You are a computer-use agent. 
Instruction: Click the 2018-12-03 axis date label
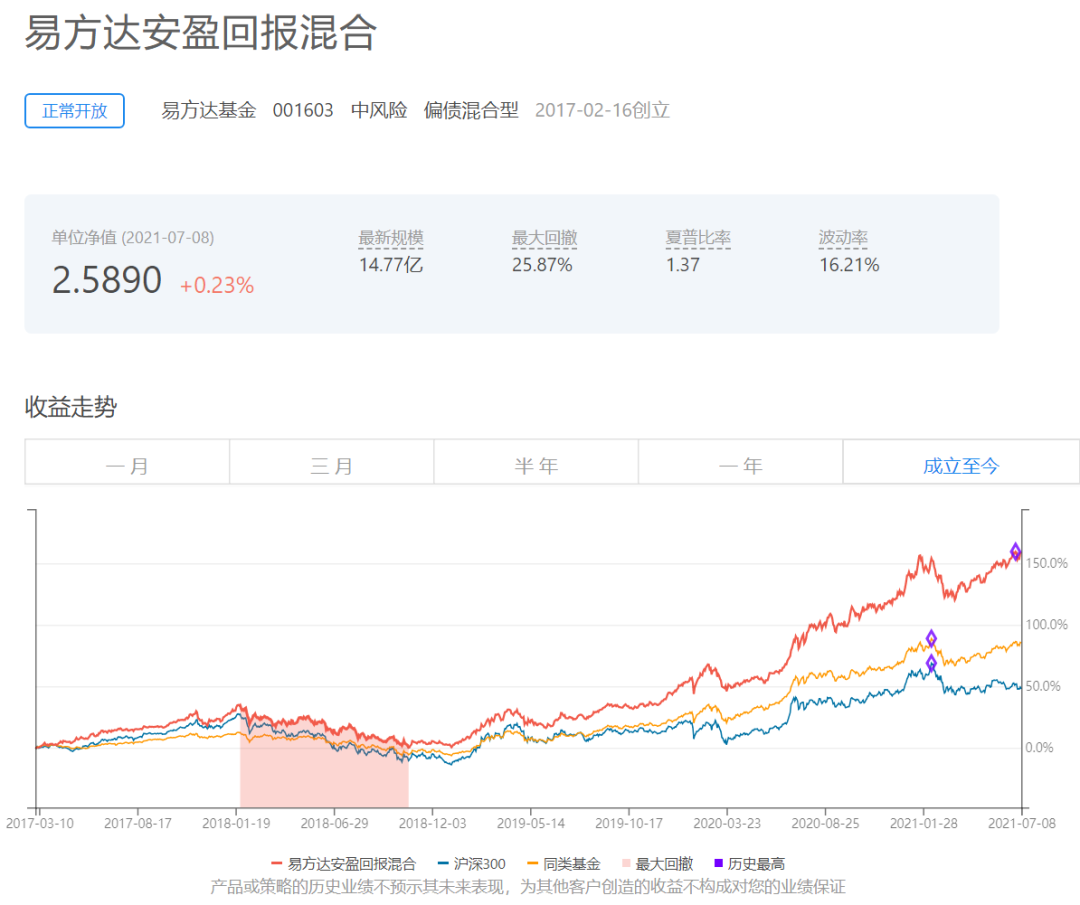[x=433, y=823]
